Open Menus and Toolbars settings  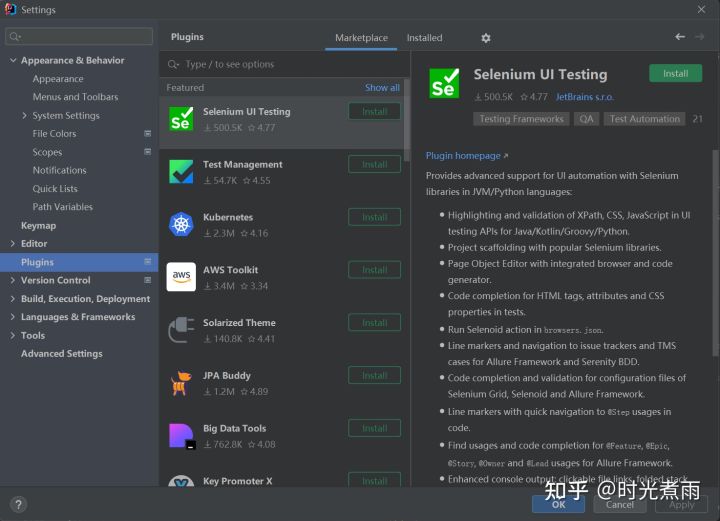point(75,97)
